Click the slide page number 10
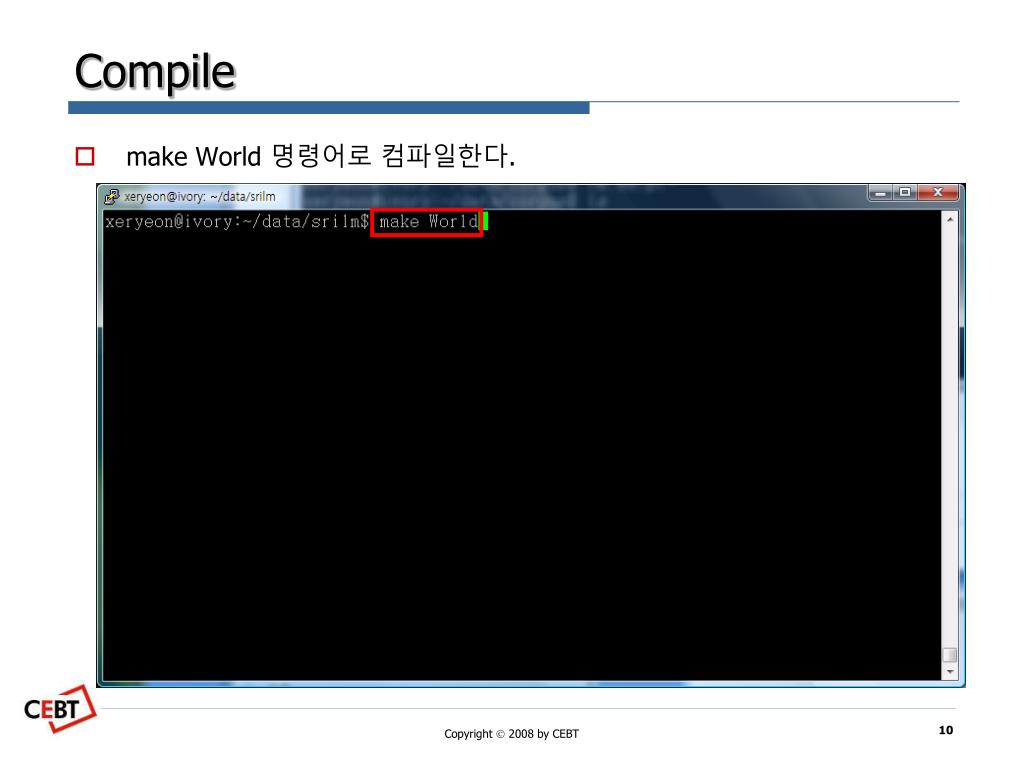The width and height of the screenshot is (1024, 768). tap(946, 730)
